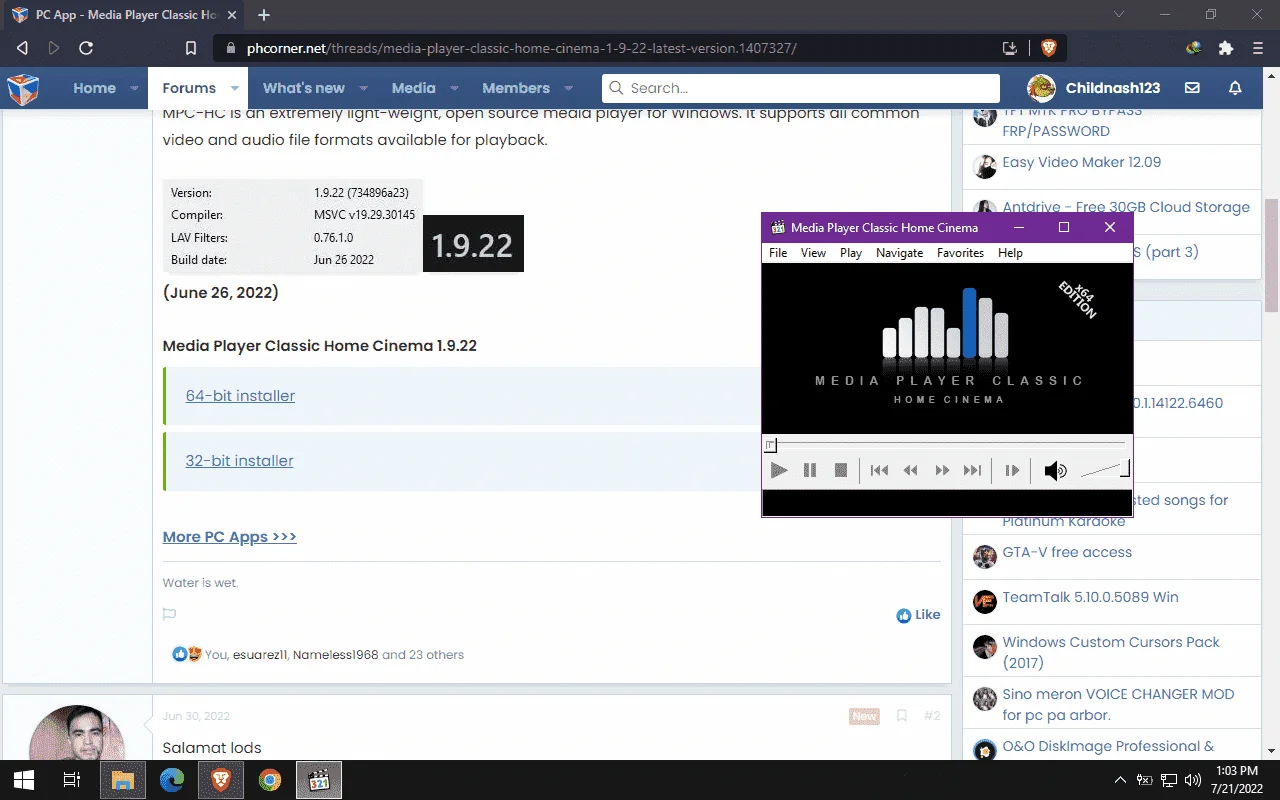Open the Brave main menu hamburger icon

(x=1257, y=48)
